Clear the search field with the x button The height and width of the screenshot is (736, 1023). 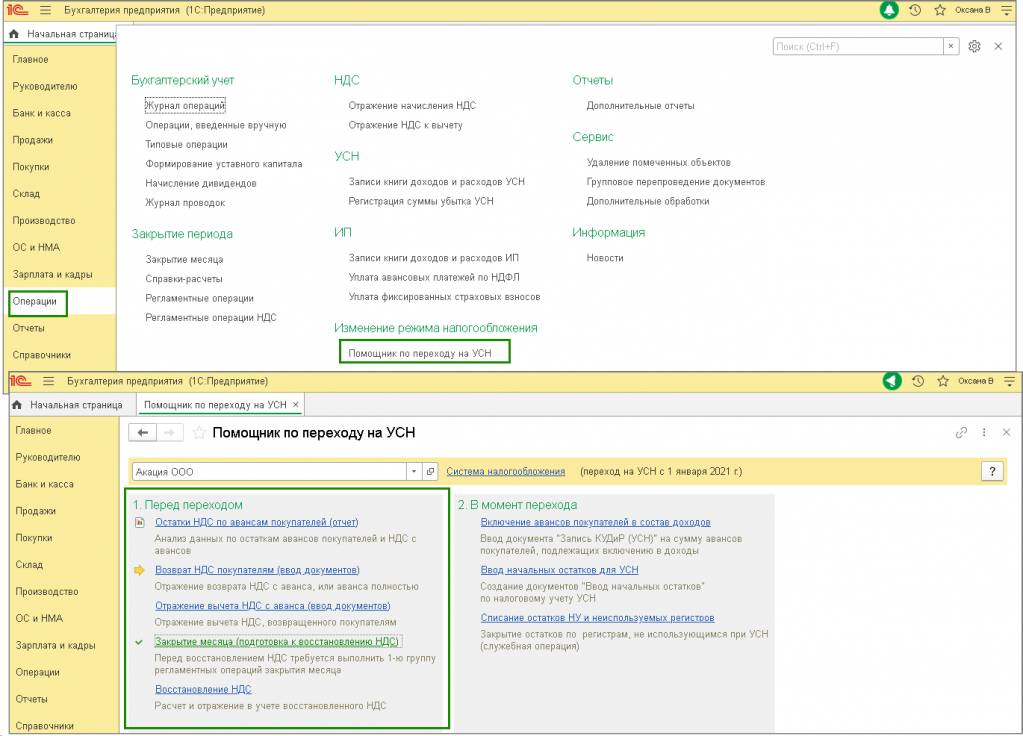951,46
